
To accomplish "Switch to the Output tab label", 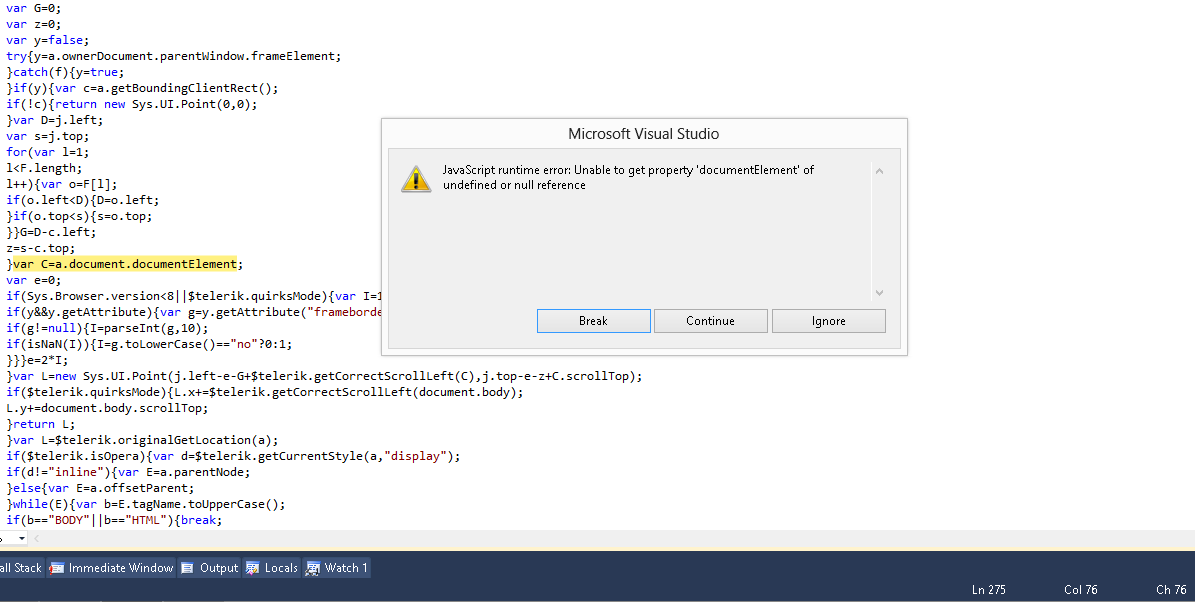I will coord(219,568).
